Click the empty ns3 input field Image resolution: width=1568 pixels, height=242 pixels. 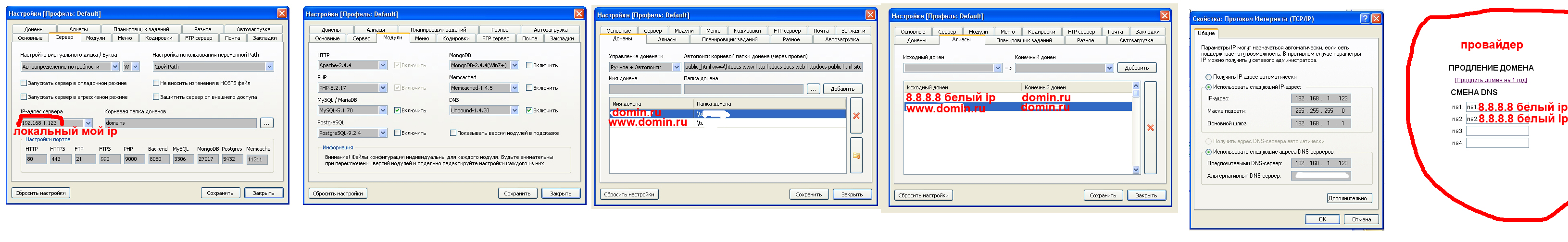pos(1497,132)
